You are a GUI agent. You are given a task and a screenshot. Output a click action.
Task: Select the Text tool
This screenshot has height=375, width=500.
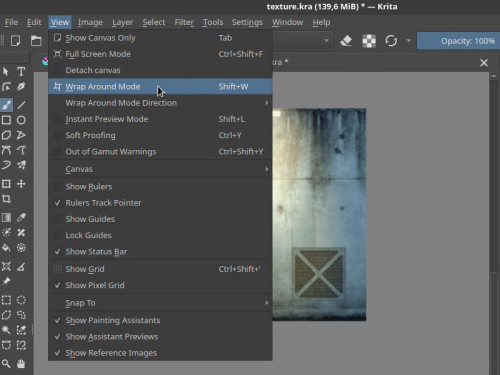tap(21, 71)
